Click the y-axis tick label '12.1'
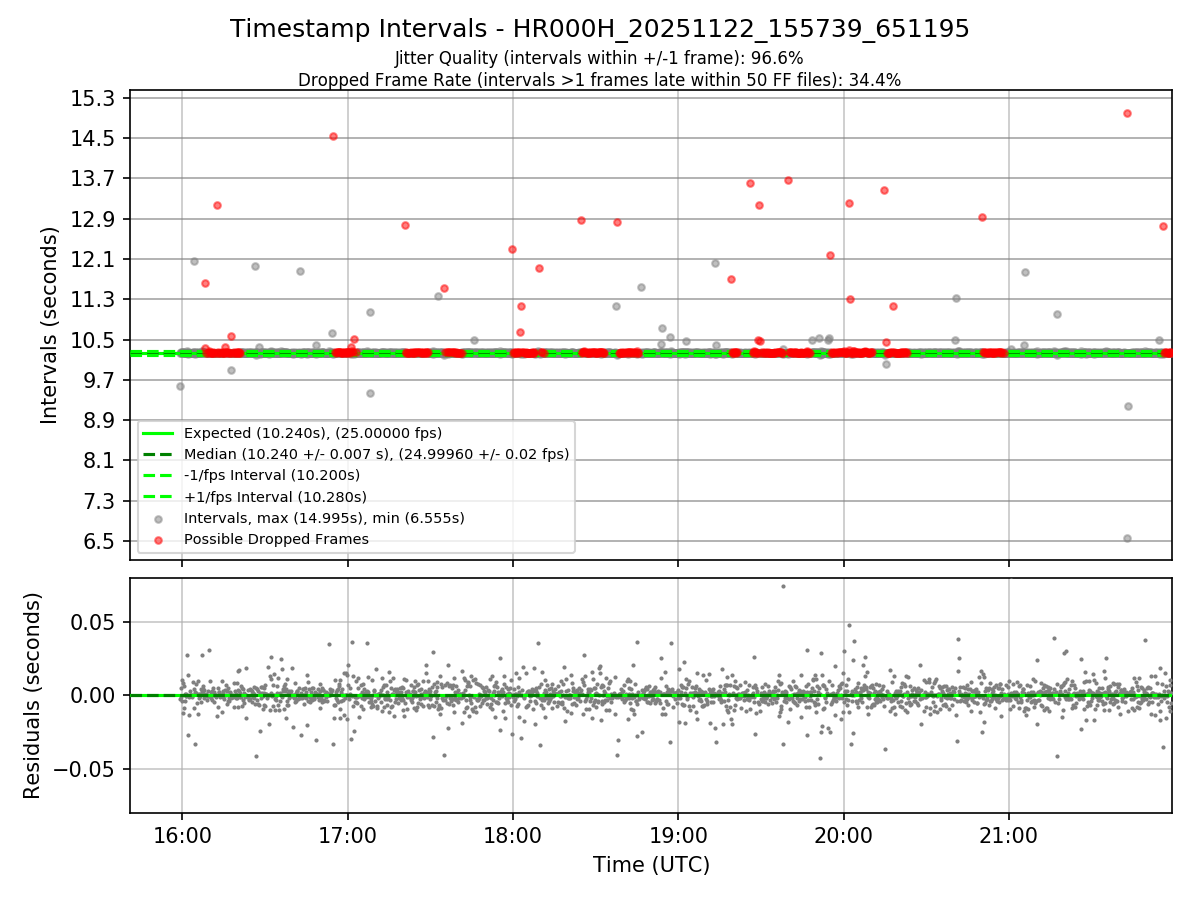 pyautogui.click(x=95, y=260)
